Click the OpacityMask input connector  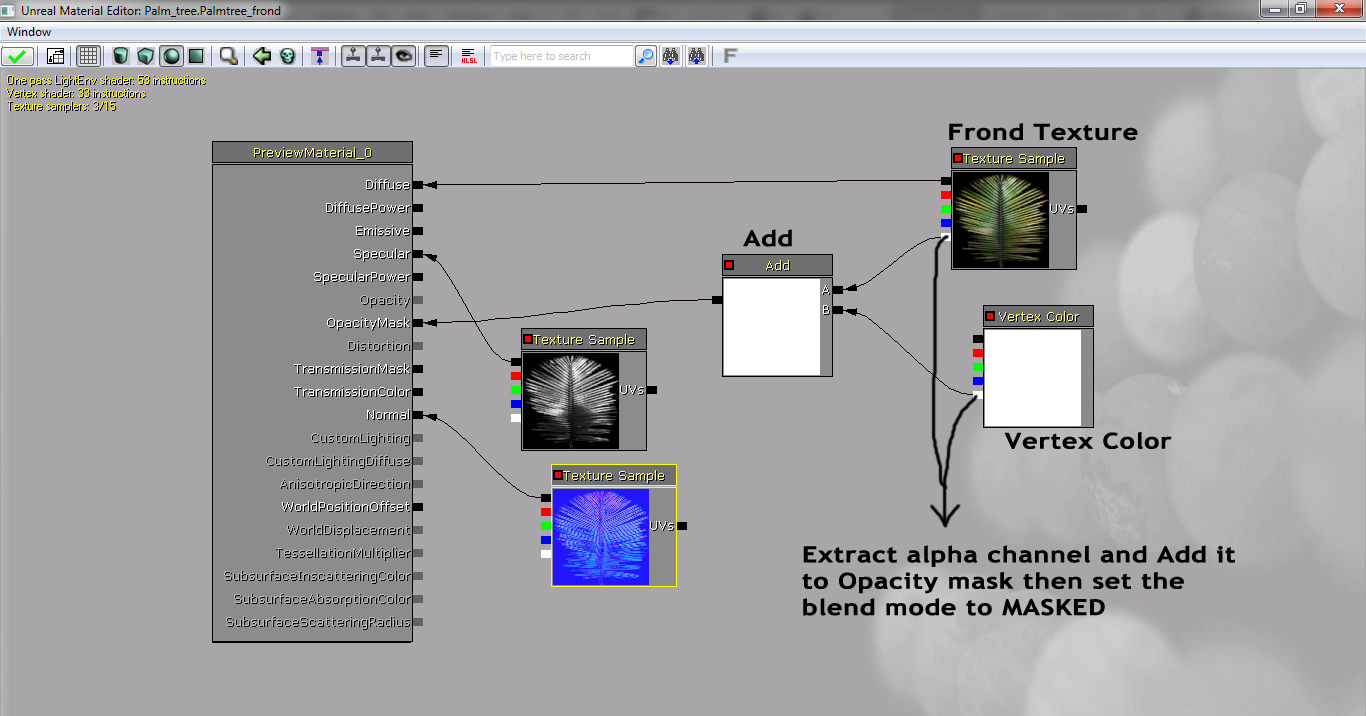pyautogui.click(x=418, y=323)
